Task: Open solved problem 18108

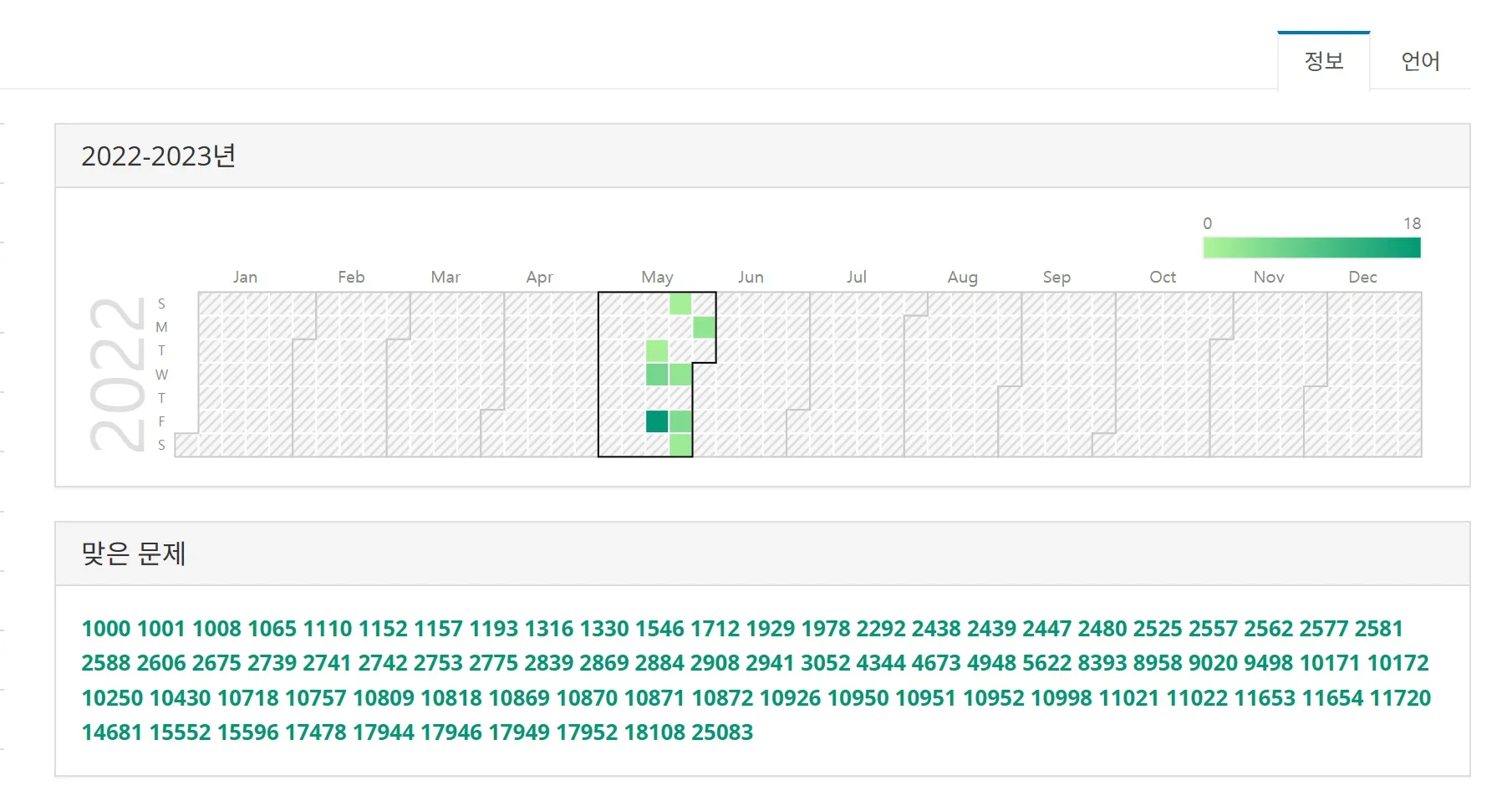Action: (654, 732)
